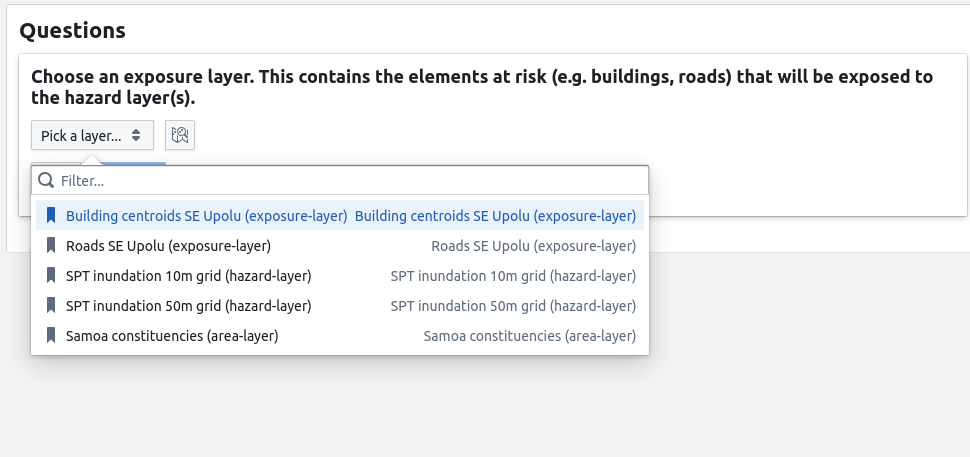The width and height of the screenshot is (970, 457).
Task: Pick SPT inundation 10m grid (hazard-layer)
Action: (x=340, y=276)
